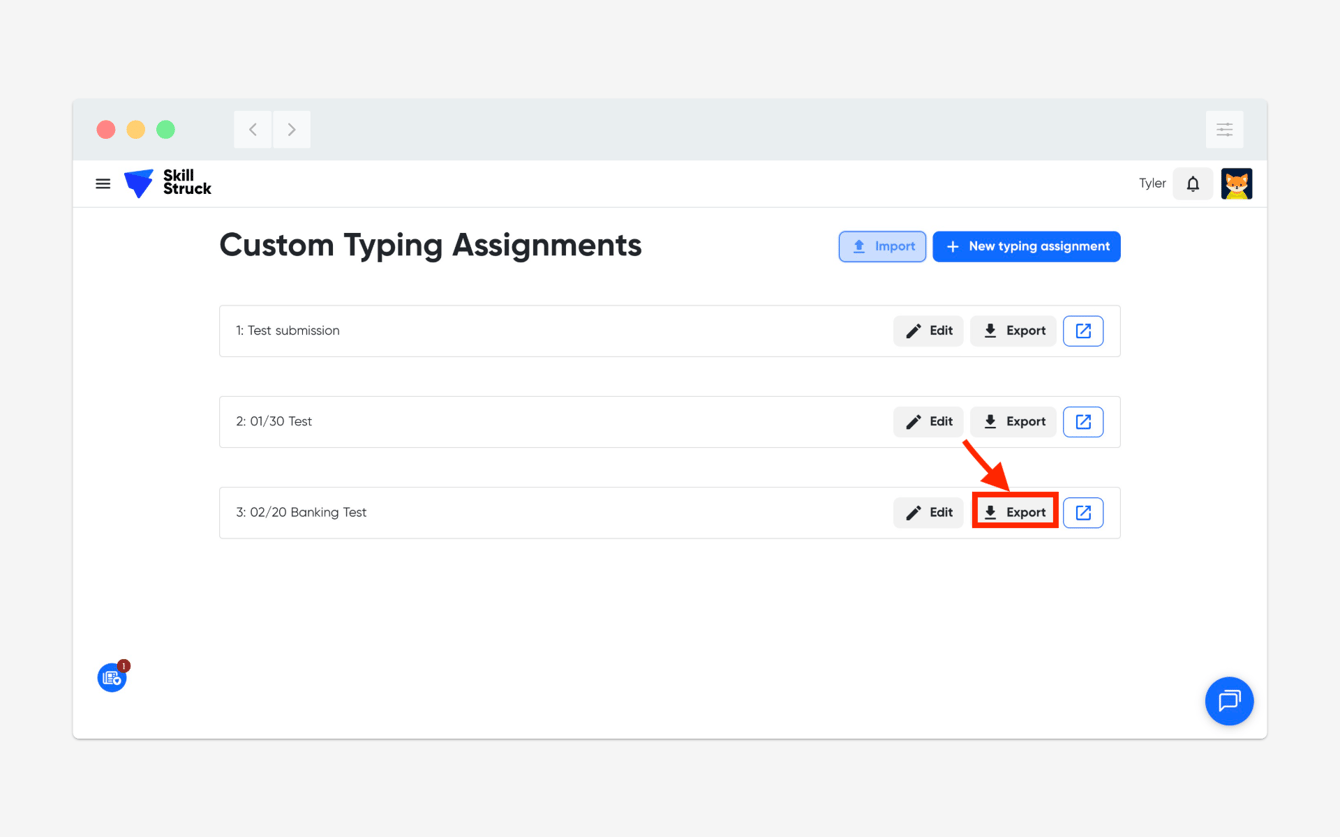The image size is (1340, 837).
Task: Edit the 01/30 Test assignment
Action: click(x=928, y=422)
